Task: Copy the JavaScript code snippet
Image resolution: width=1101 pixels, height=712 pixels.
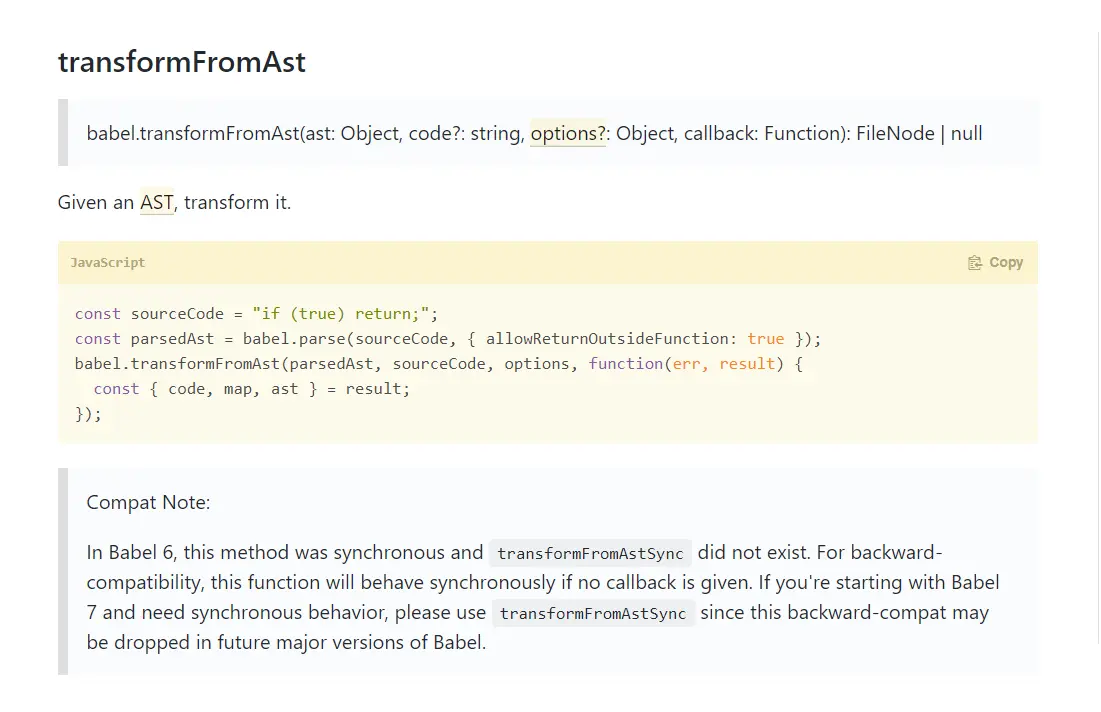Action: tap(995, 263)
